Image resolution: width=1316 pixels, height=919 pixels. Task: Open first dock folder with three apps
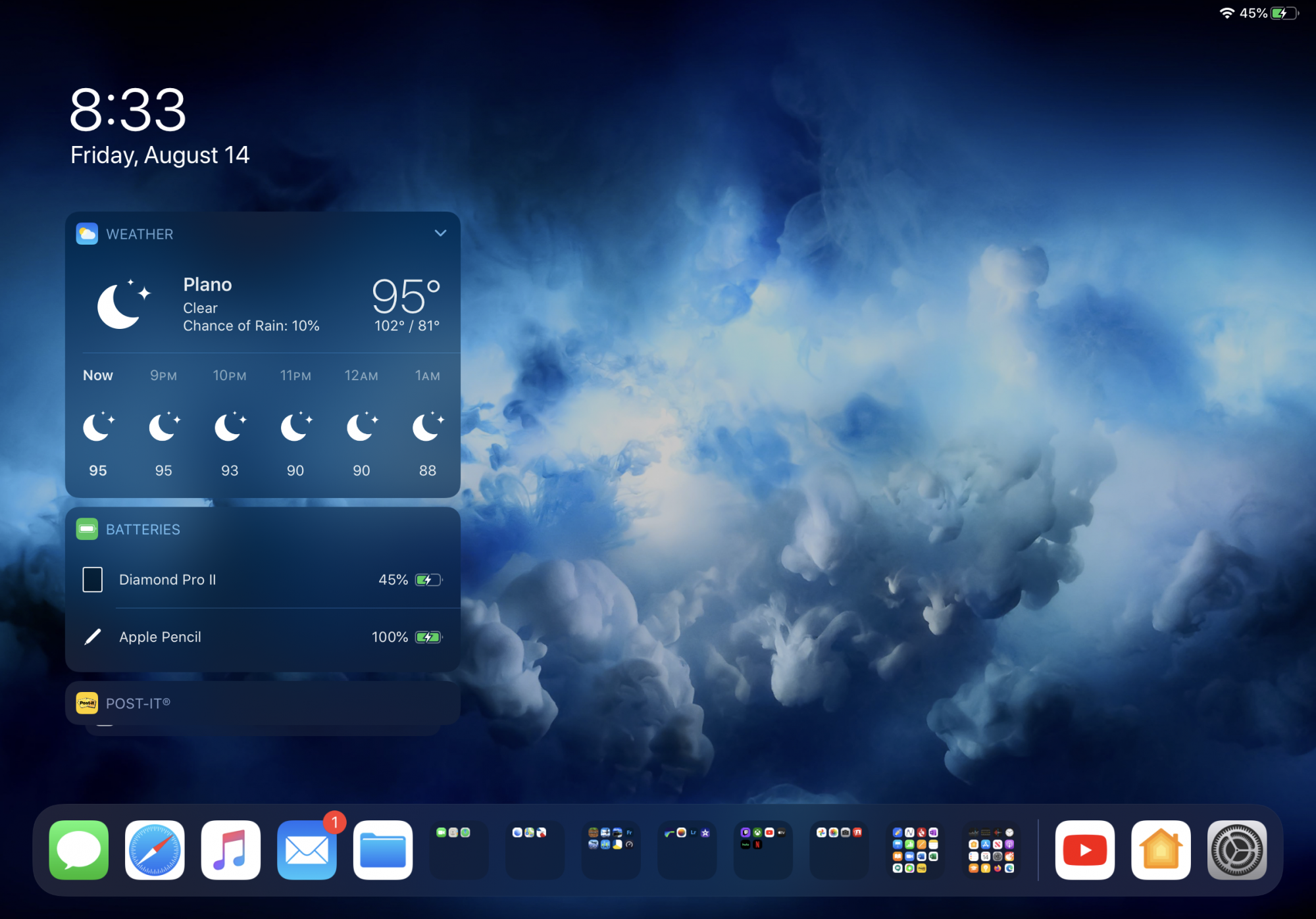click(459, 849)
